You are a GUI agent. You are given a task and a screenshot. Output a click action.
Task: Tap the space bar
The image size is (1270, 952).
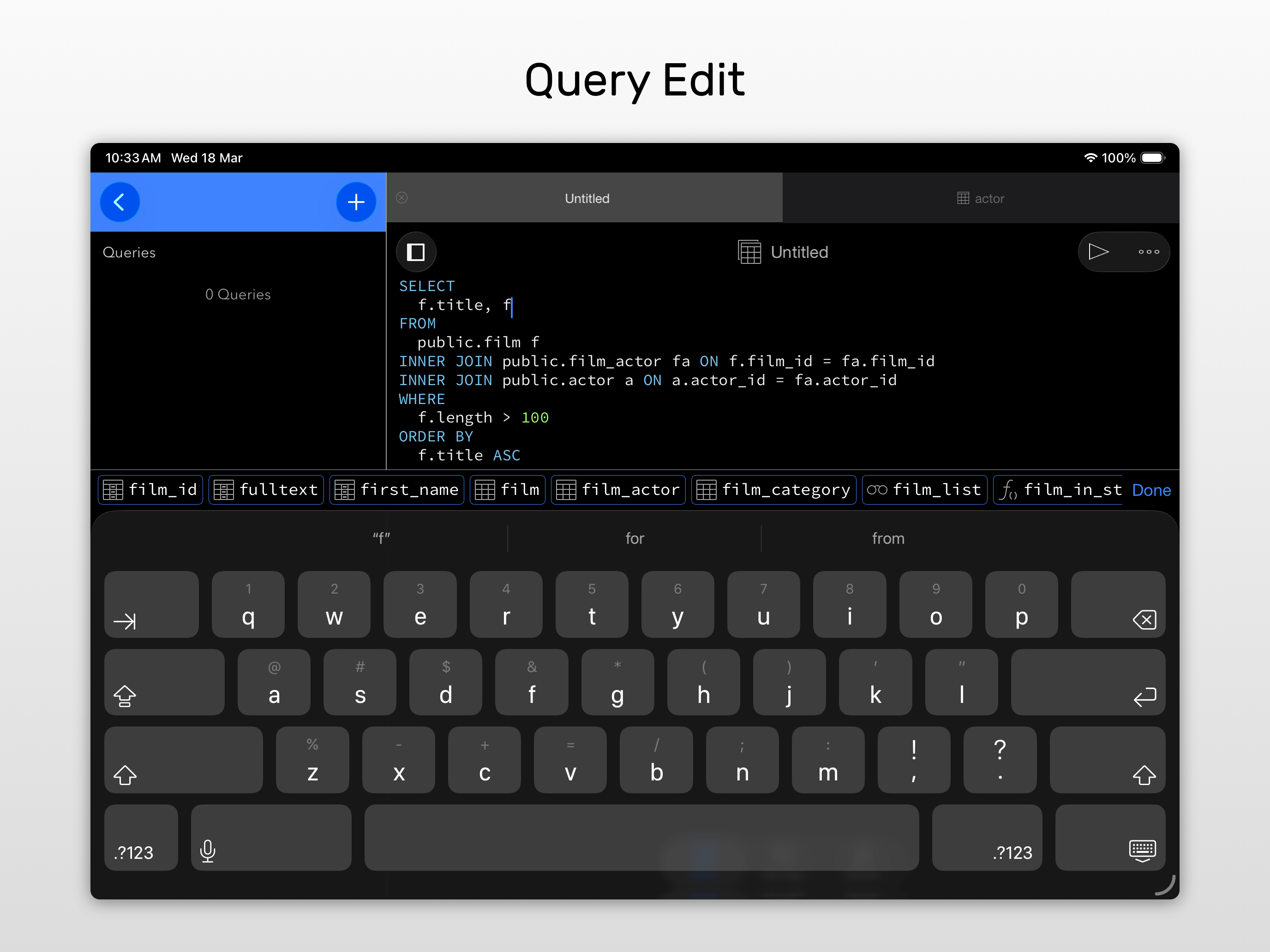click(x=641, y=838)
